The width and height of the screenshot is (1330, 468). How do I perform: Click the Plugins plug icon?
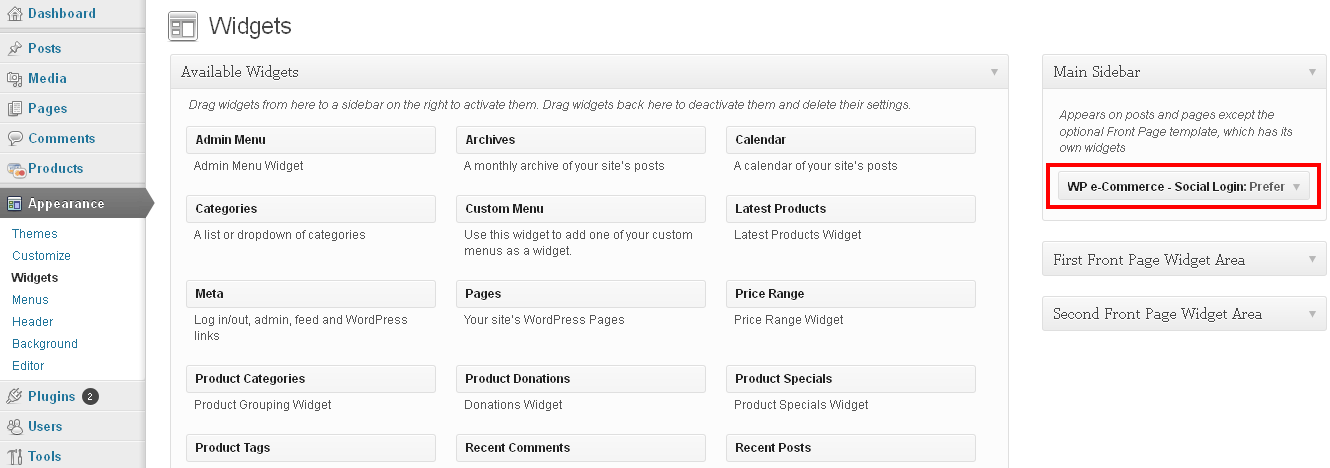pos(15,396)
